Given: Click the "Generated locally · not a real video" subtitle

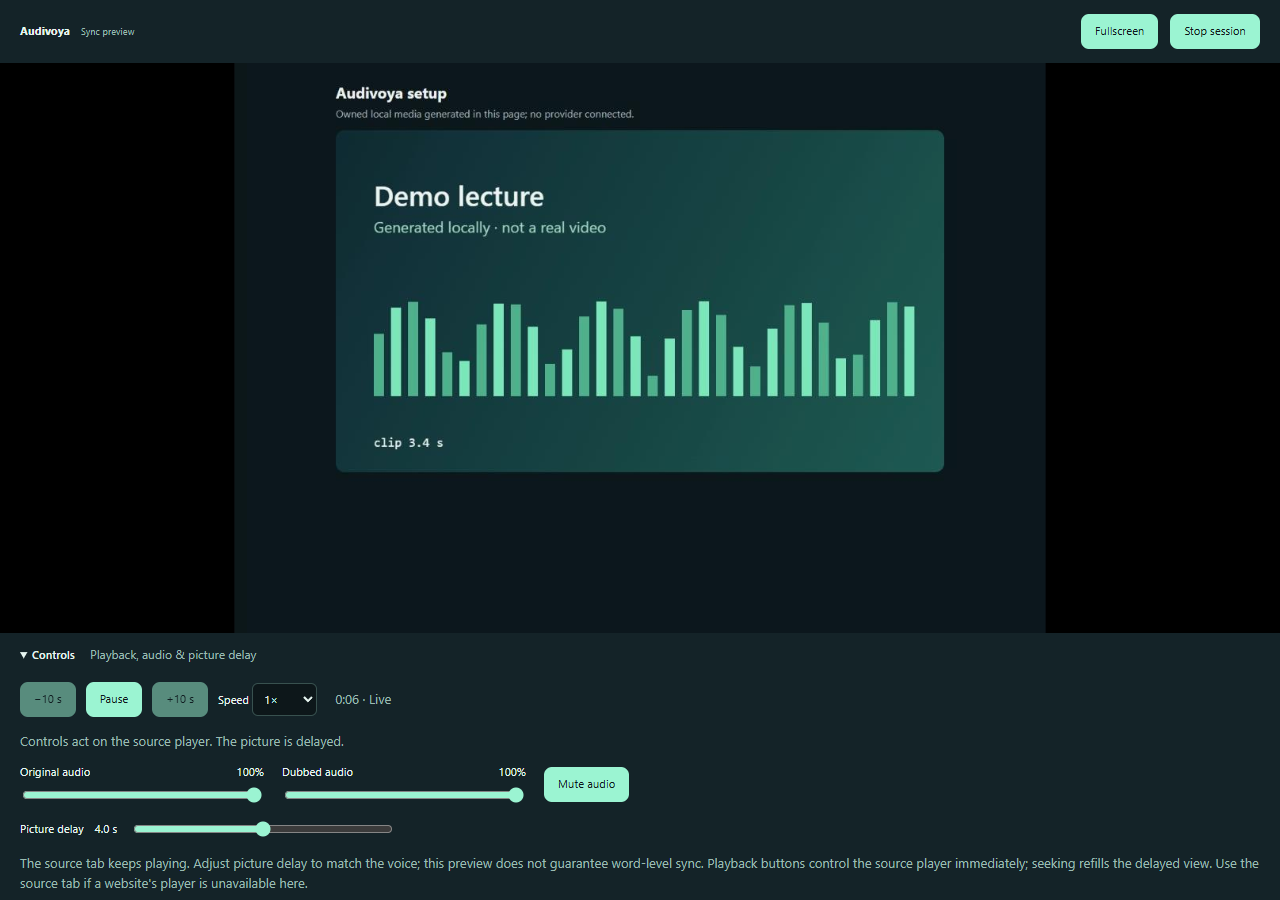Looking at the screenshot, I should (490, 227).
